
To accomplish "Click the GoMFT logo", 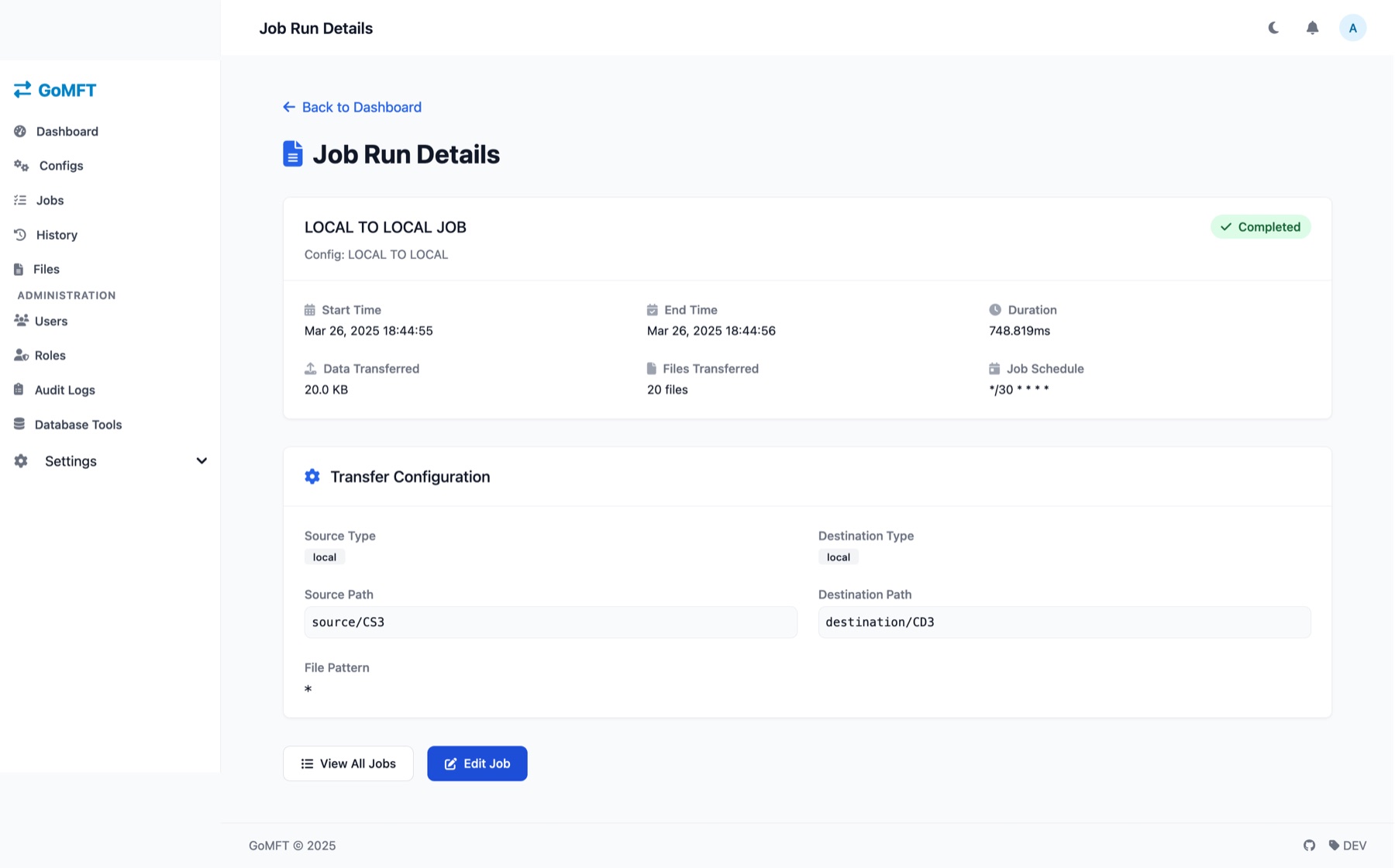I will coord(55,90).
